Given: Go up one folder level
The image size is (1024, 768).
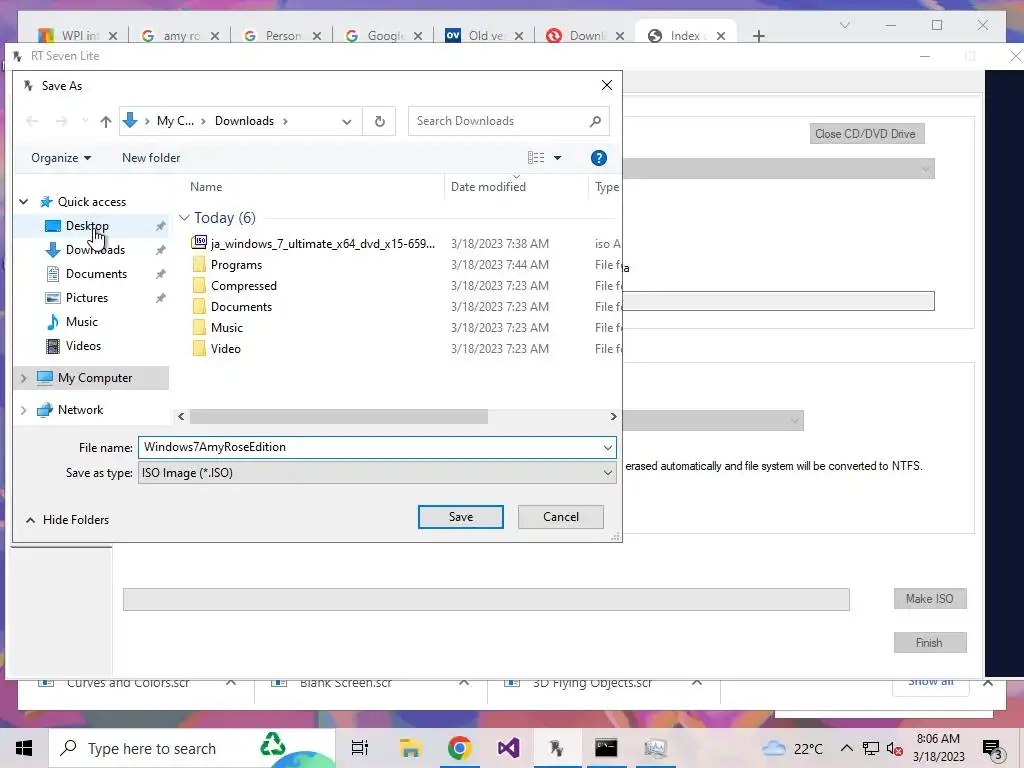Looking at the screenshot, I should click(106, 121).
